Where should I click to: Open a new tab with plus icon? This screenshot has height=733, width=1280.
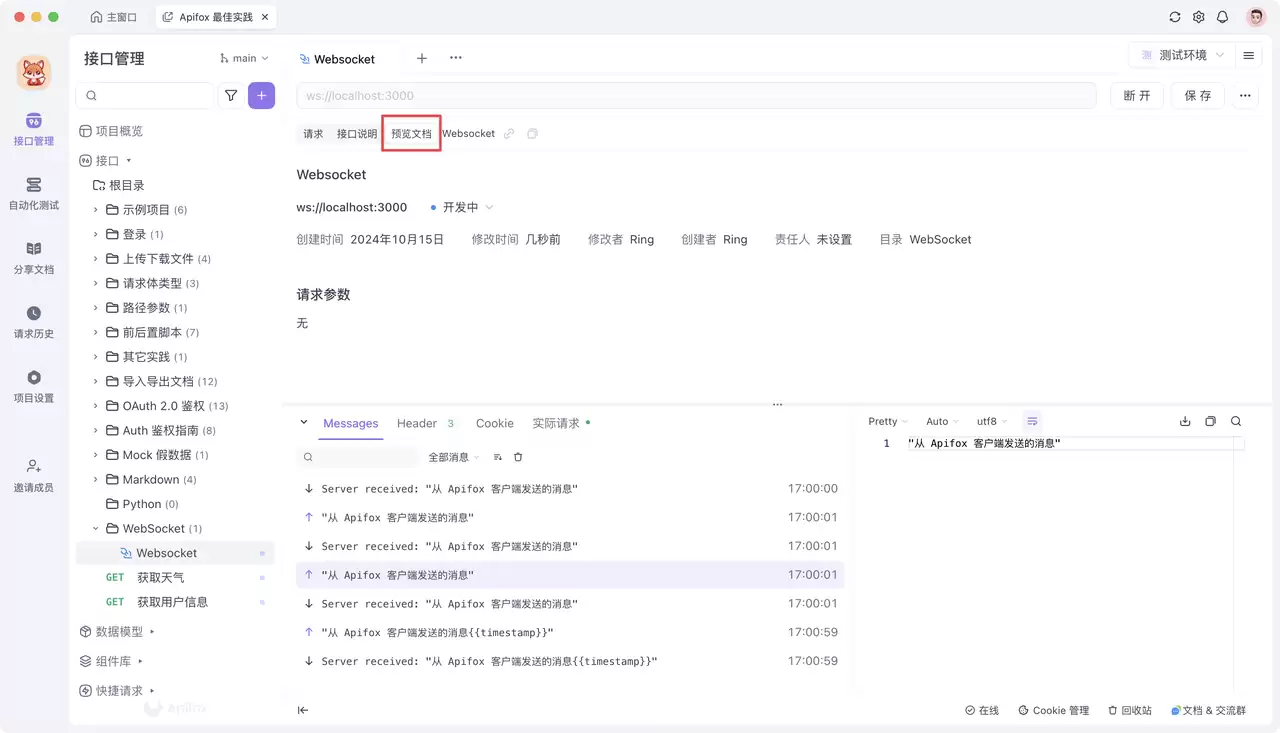pyautogui.click(x=422, y=58)
